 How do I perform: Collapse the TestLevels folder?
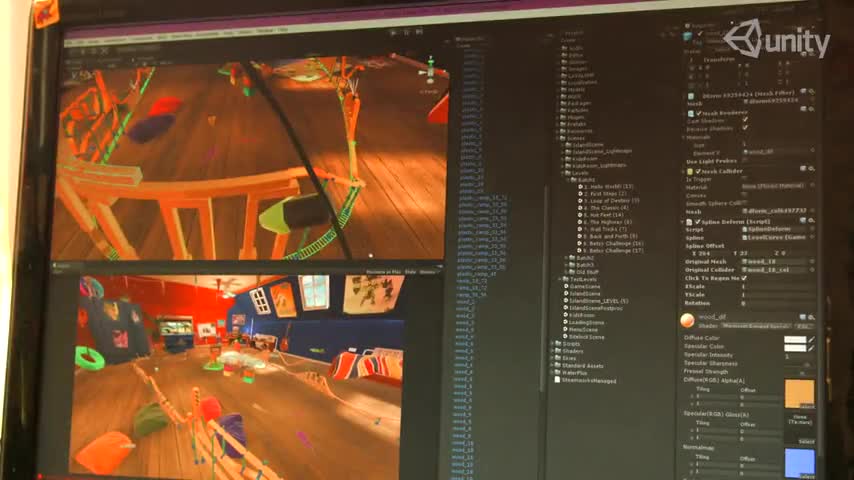coord(560,279)
